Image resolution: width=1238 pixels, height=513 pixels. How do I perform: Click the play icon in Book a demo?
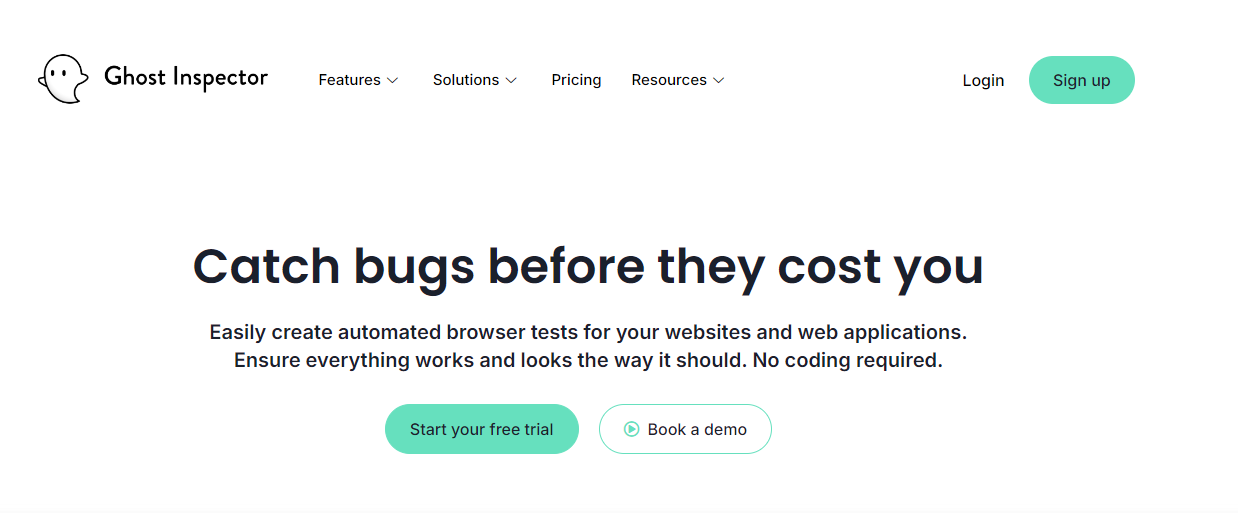631,429
